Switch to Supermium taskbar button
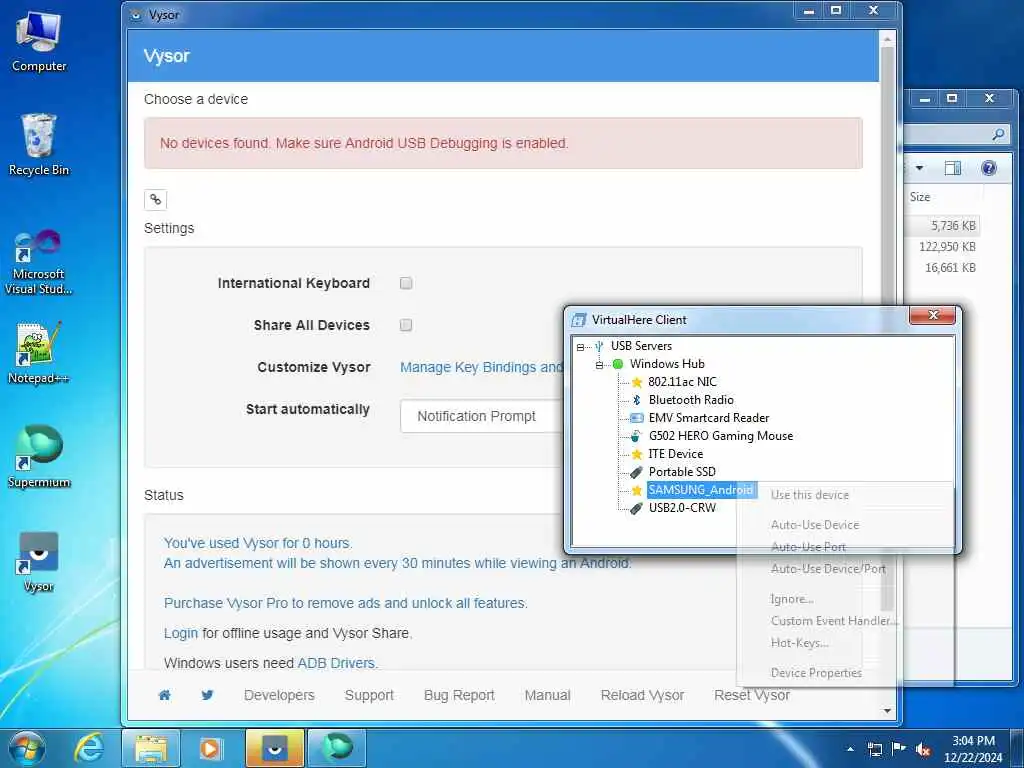This screenshot has height=768, width=1024. pyautogui.click(x=336, y=748)
